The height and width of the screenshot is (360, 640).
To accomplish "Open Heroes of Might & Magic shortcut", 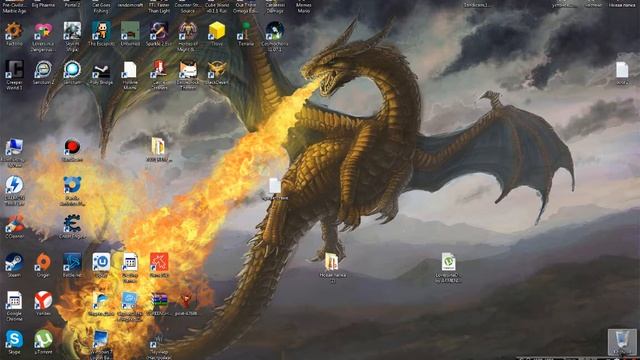I will coord(188,32).
